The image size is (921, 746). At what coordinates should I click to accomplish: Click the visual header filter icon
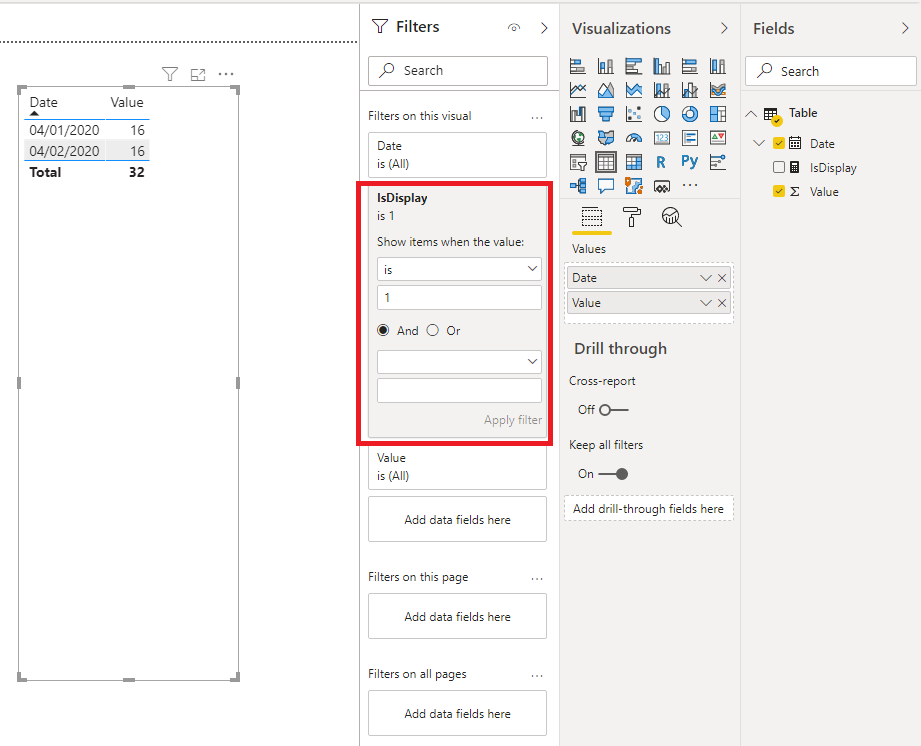(x=170, y=74)
